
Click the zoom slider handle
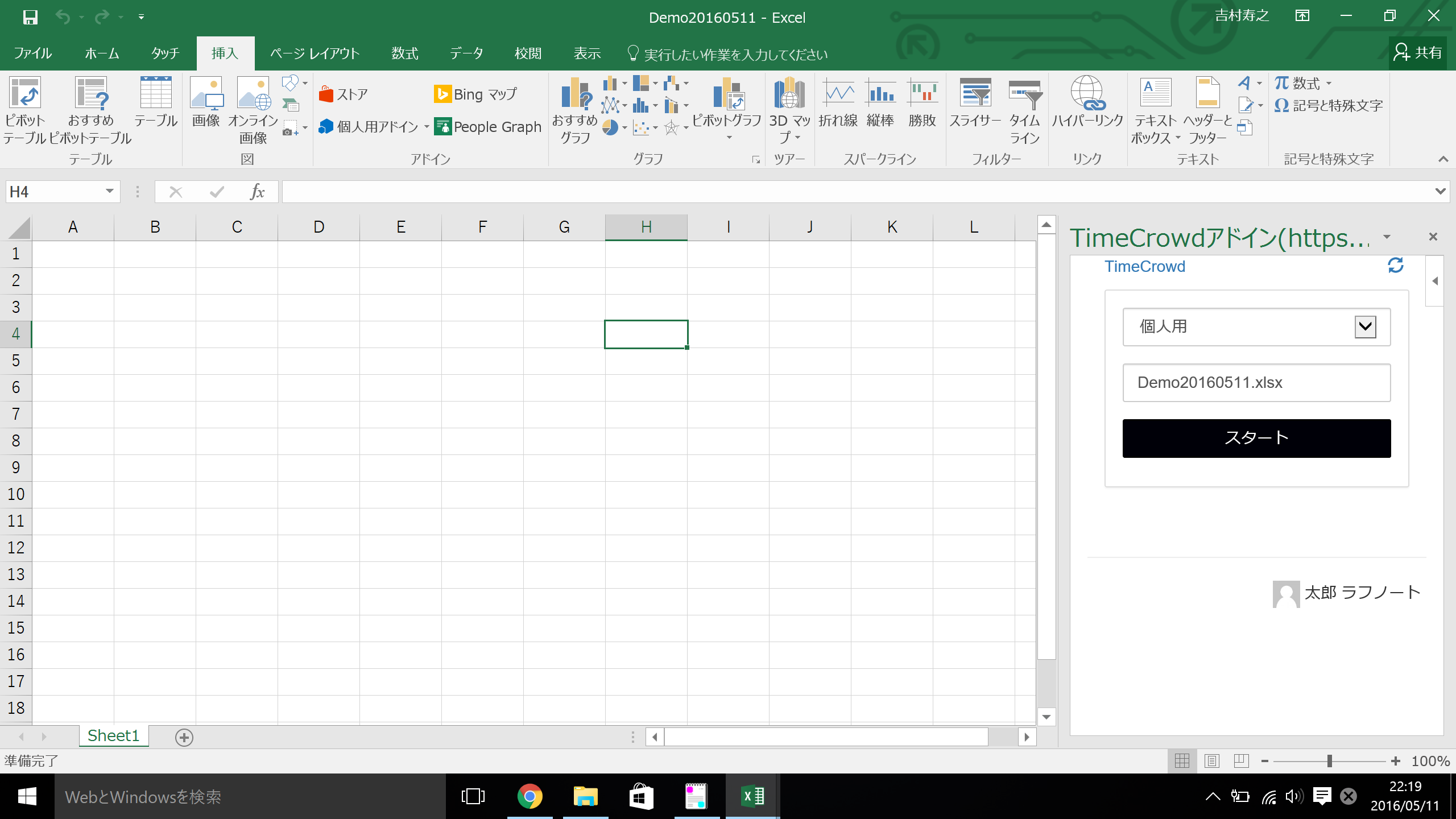pos(1329,761)
